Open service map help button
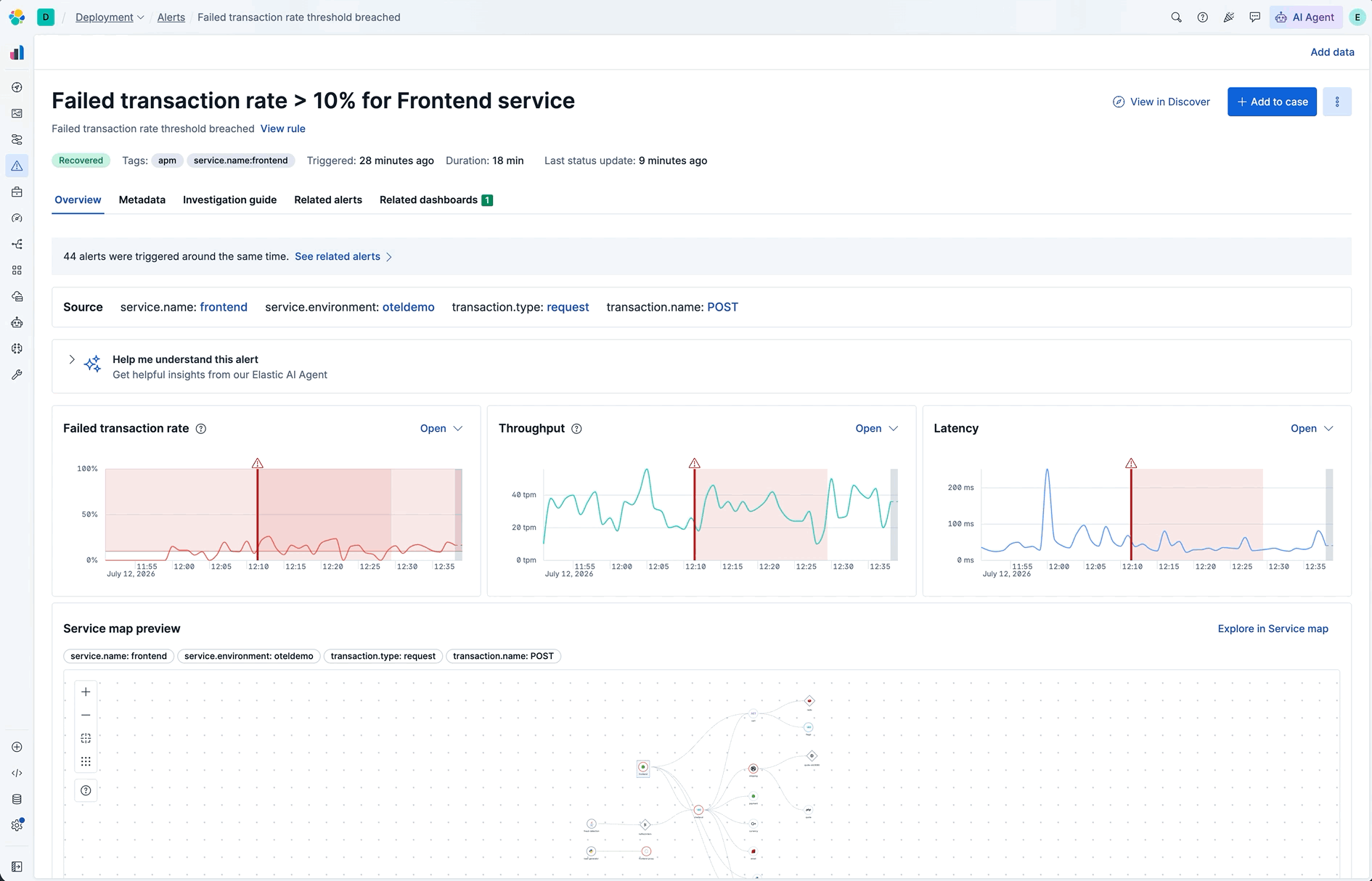 (x=86, y=790)
